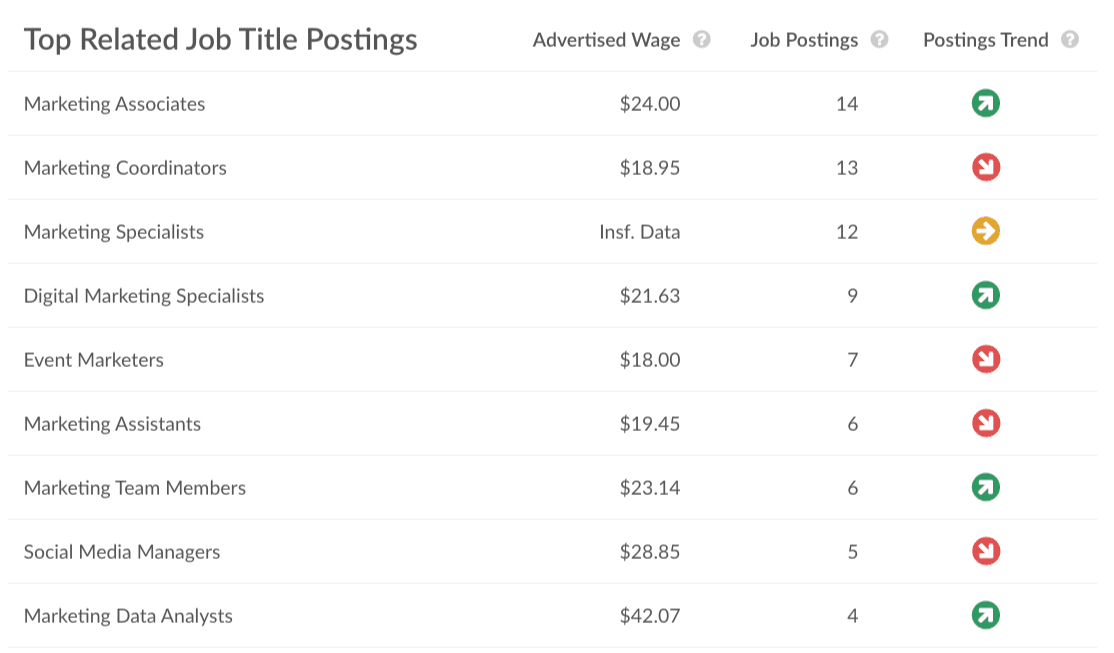1114x653 pixels.
Task: Click the yellow flat trend arrow for Marketing Specialists
Action: tap(985, 231)
